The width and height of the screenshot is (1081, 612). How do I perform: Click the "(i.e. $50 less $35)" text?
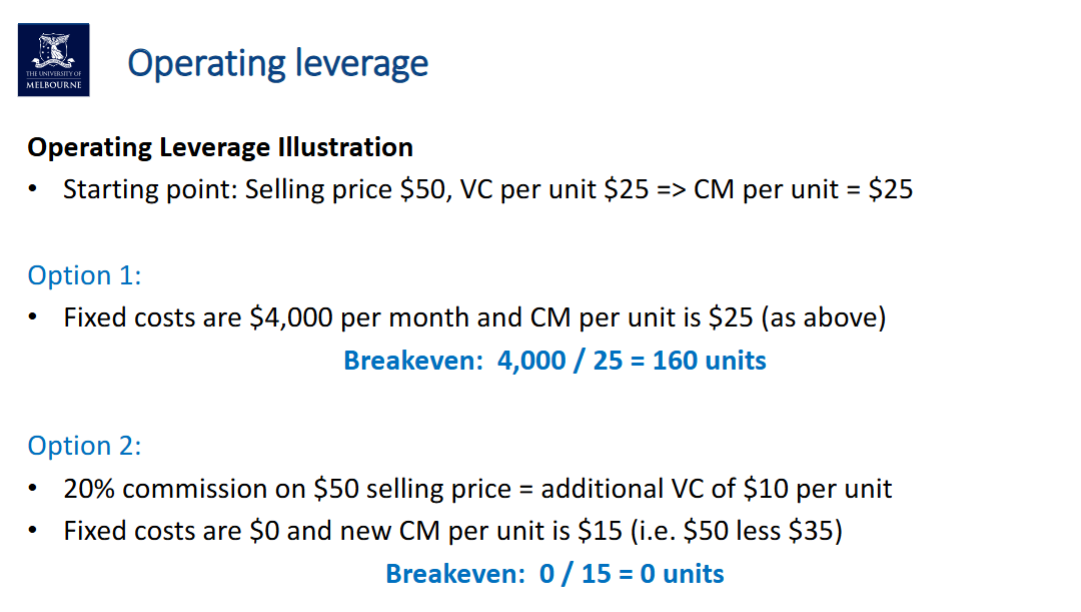click(x=738, y=530)
